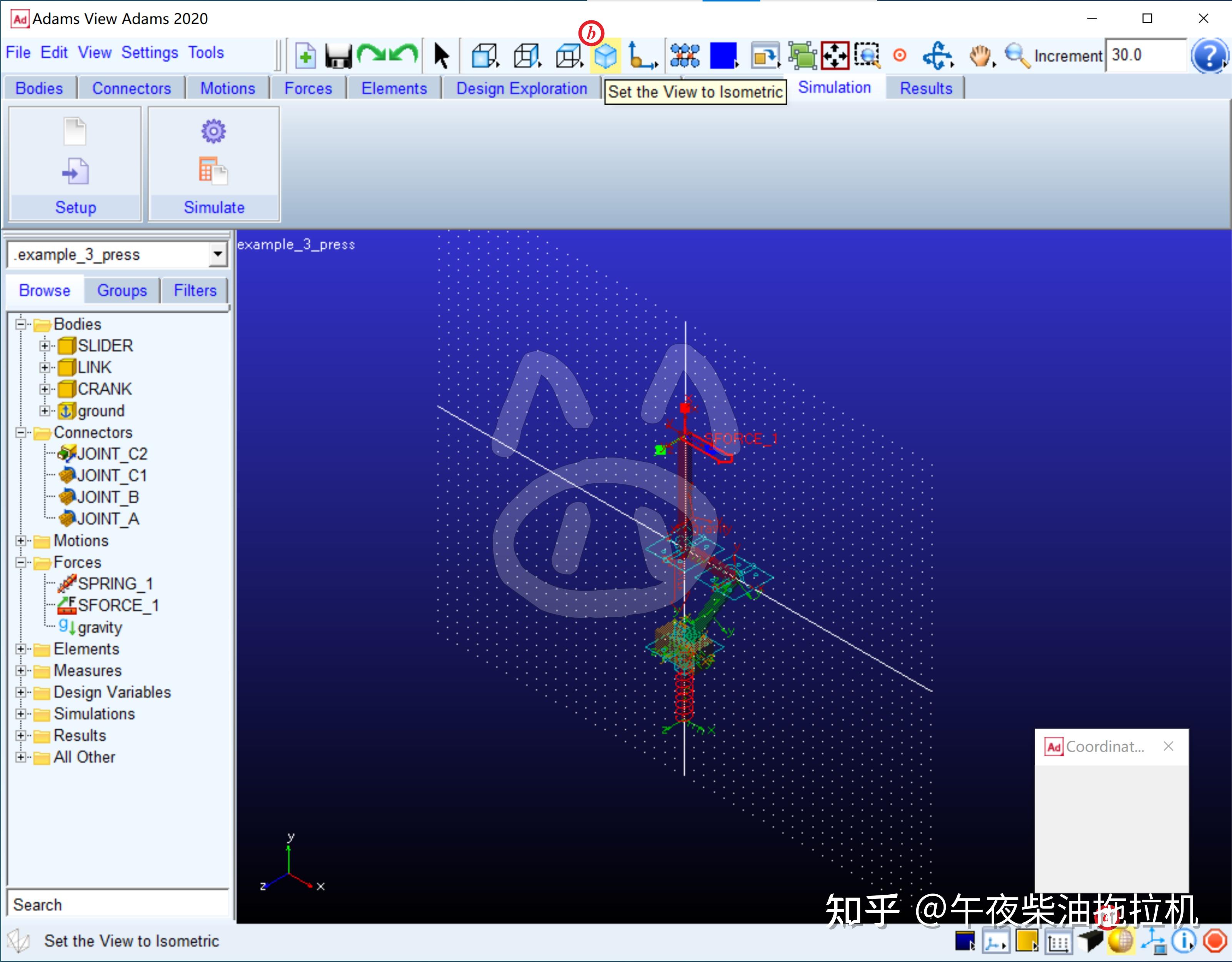The image size is (1232, 962).
Task: Open the View menu
Action: pos(95,52)
